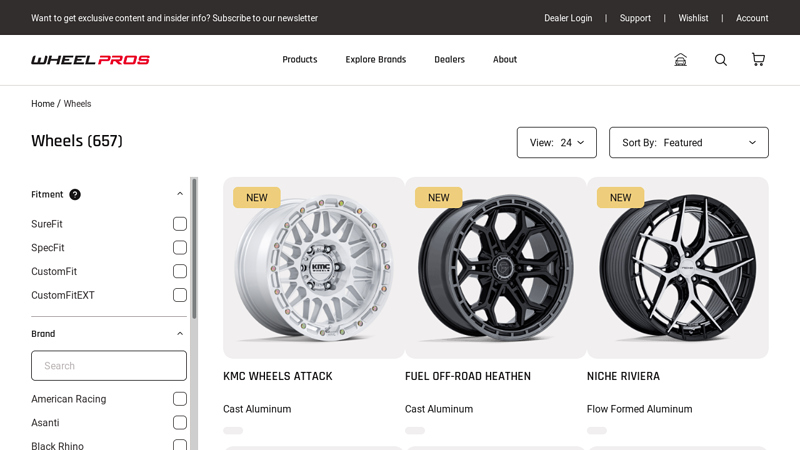Click the Fitment help question mark icon
This screenshot has width=800, height=450.
[x=75, y=194]
